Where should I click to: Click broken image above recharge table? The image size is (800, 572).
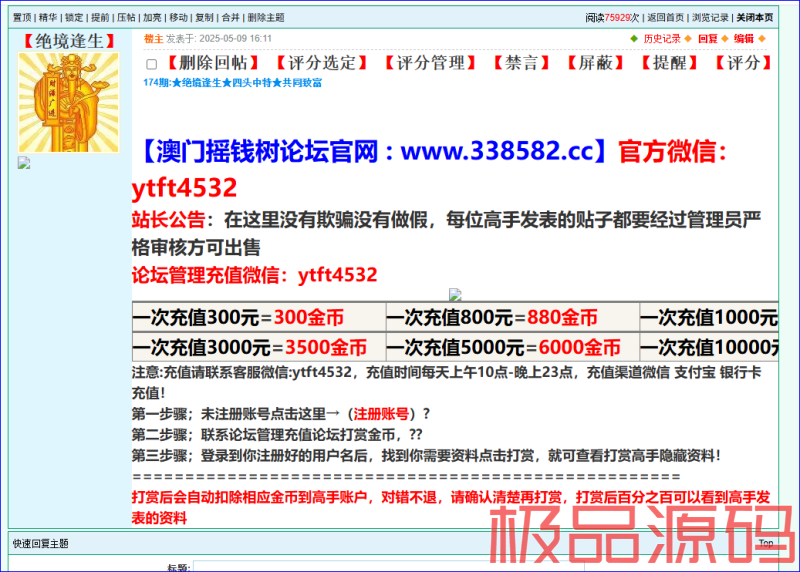tap(455, 294)
